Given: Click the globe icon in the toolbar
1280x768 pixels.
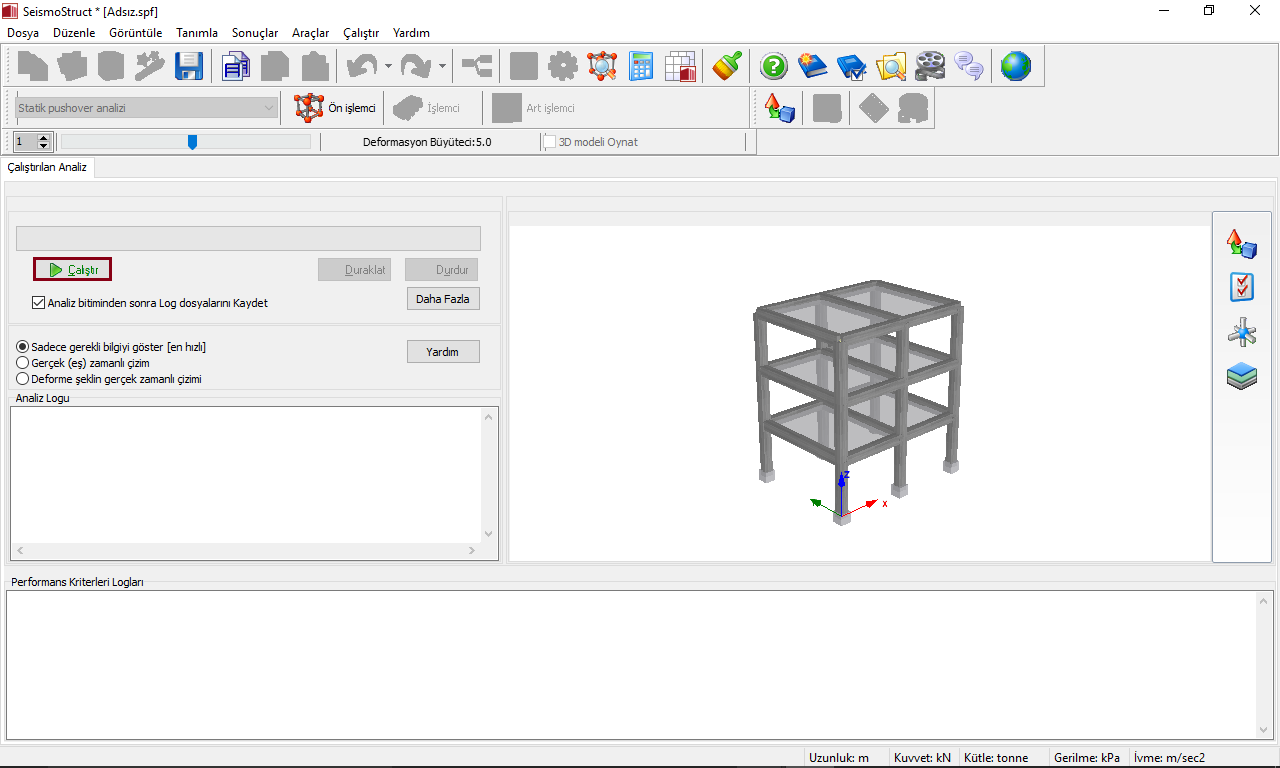Looking at the screenshot, I should pos(1015,67).
